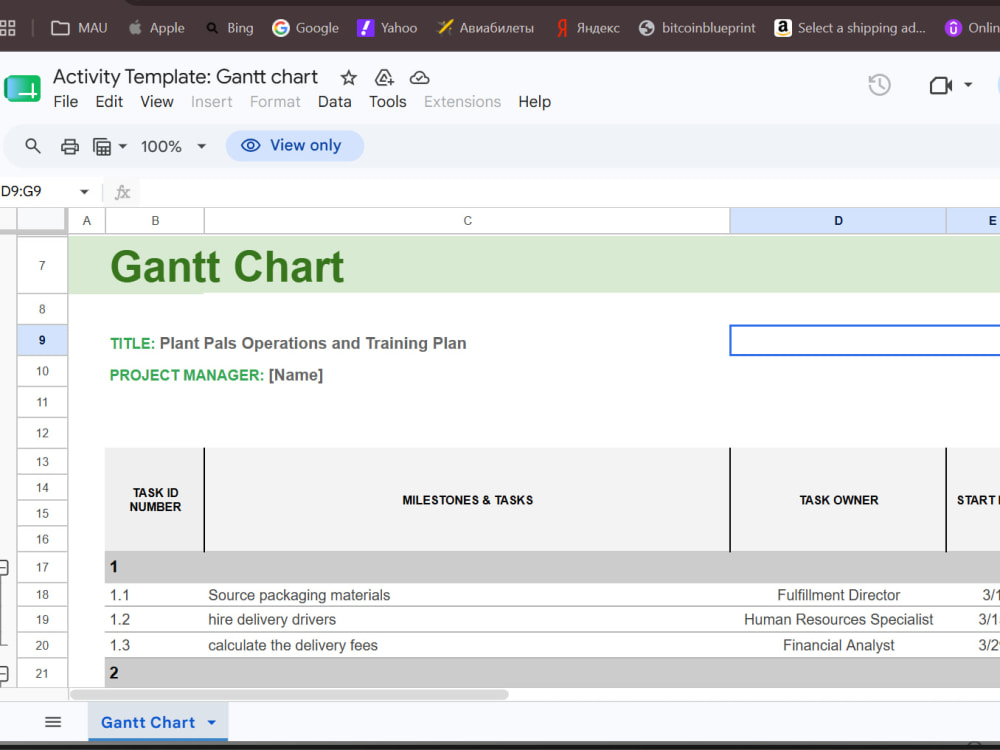Click task ID 1.1 cell

pyautogui.click(x=155, y=595)
